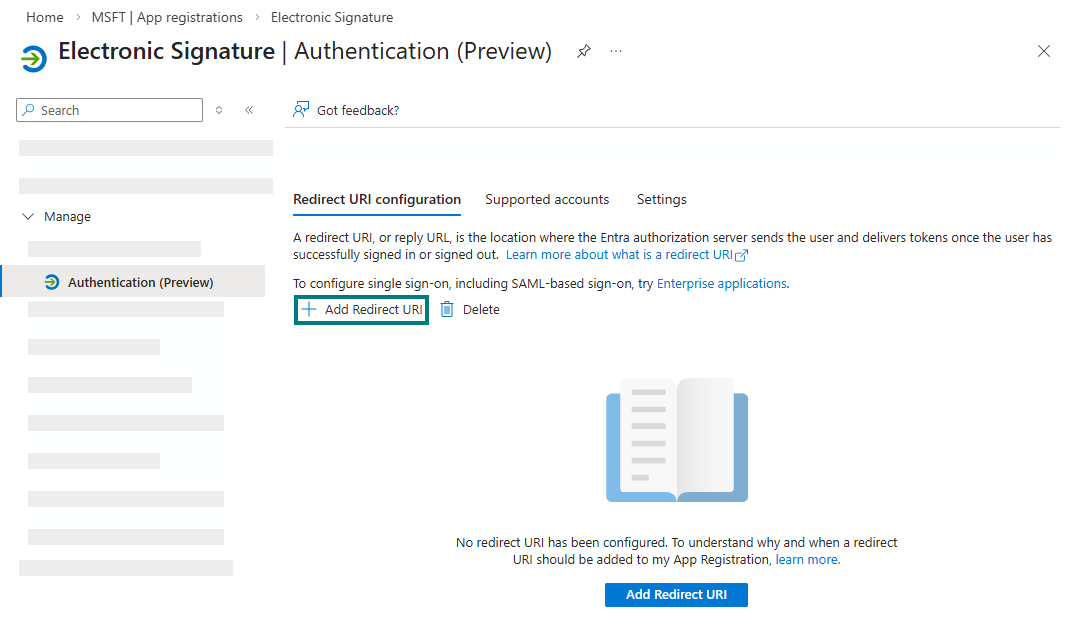Screen dimensions: 1080x620
Task: Go to Home breadcrumb
Action: [44, 17]
